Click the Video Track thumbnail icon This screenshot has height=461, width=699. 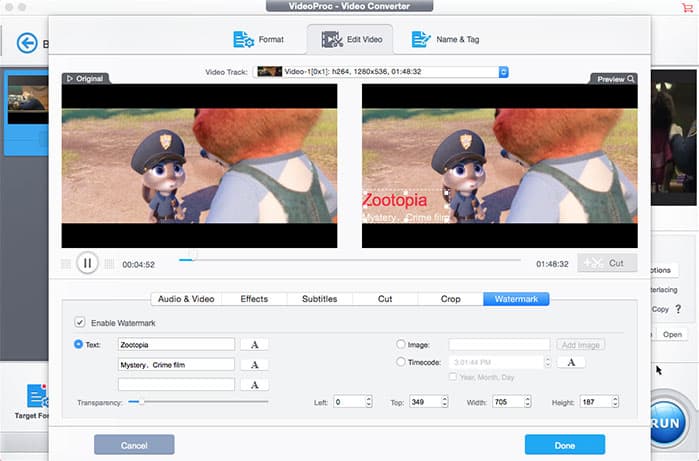click(x=269, y=71)
